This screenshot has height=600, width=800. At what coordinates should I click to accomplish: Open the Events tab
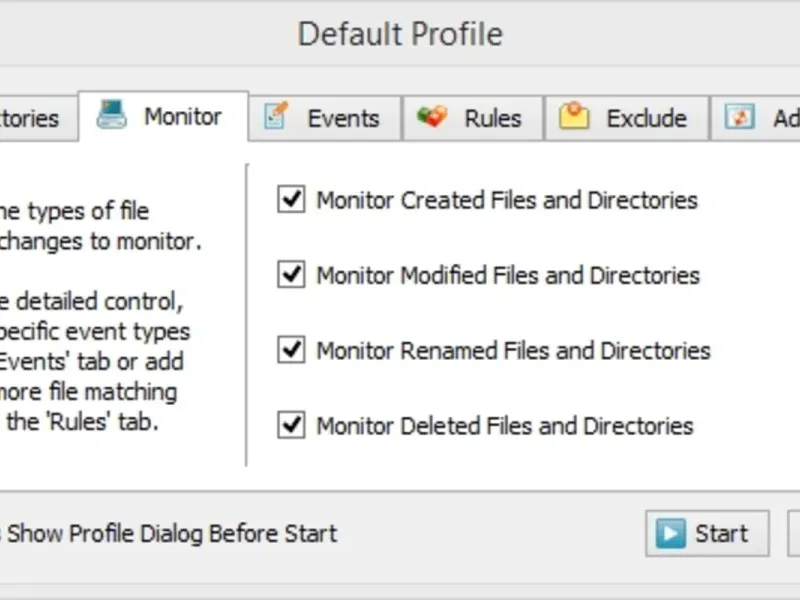tap(343, 118)
